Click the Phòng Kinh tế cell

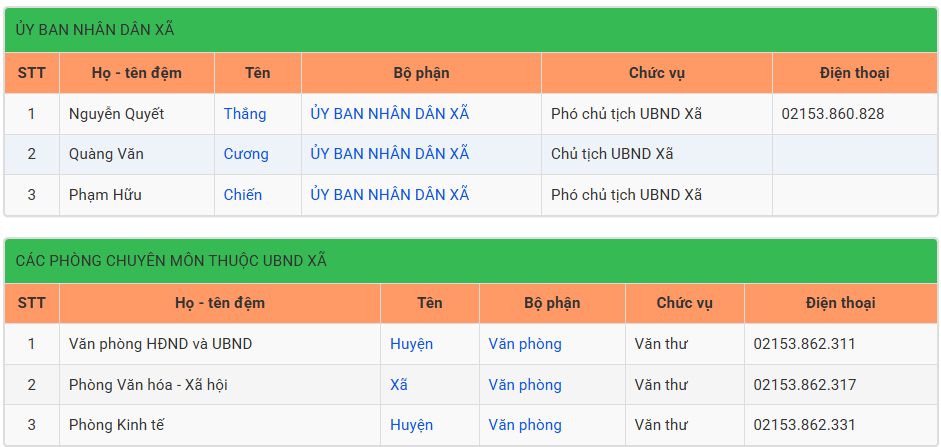pos(220,425)
